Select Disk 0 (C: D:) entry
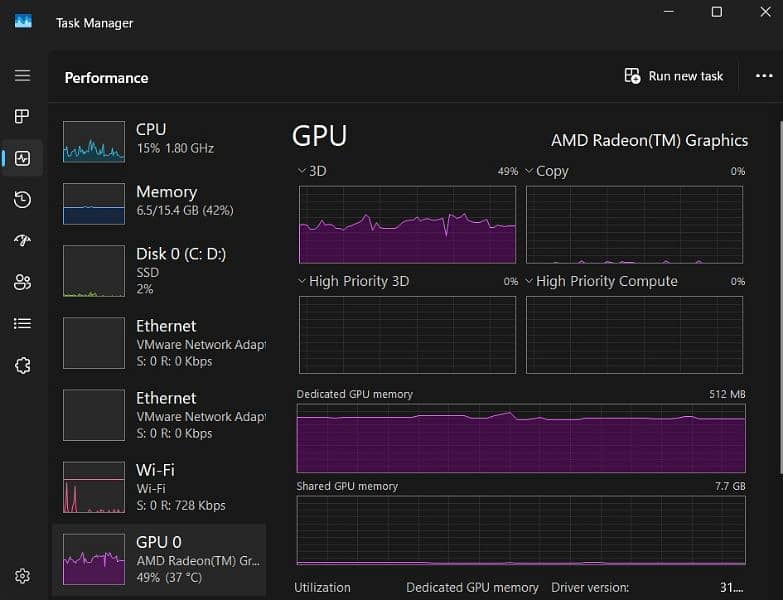This screenshot has height=600, width=783. tap(158, 270)
